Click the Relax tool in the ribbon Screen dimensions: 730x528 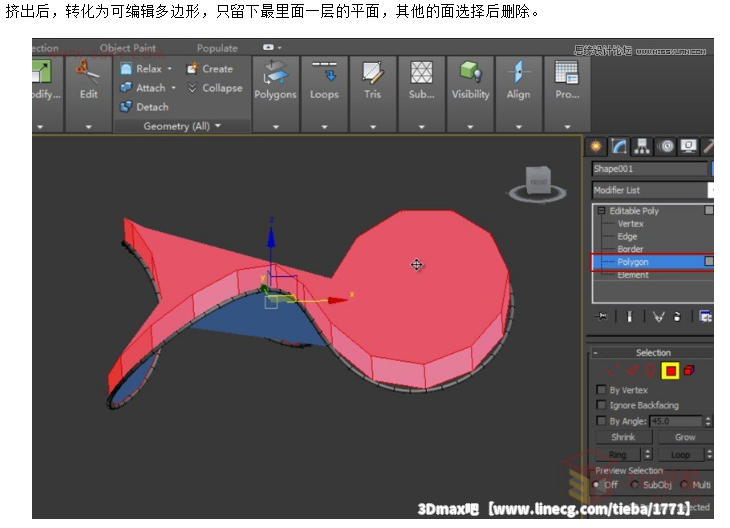click(141, 69)
